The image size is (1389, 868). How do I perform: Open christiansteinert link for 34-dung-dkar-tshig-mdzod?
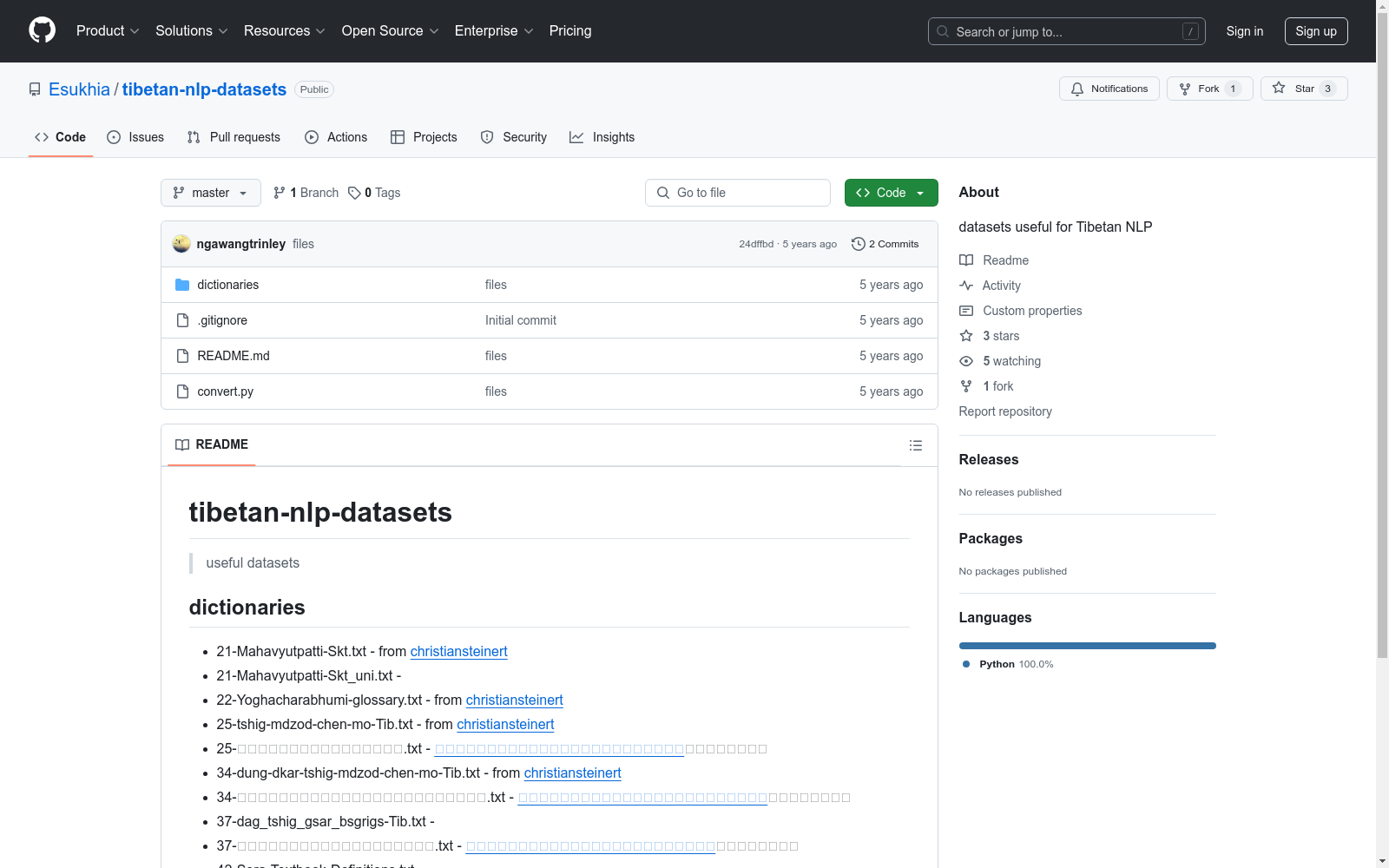(573, 773)
